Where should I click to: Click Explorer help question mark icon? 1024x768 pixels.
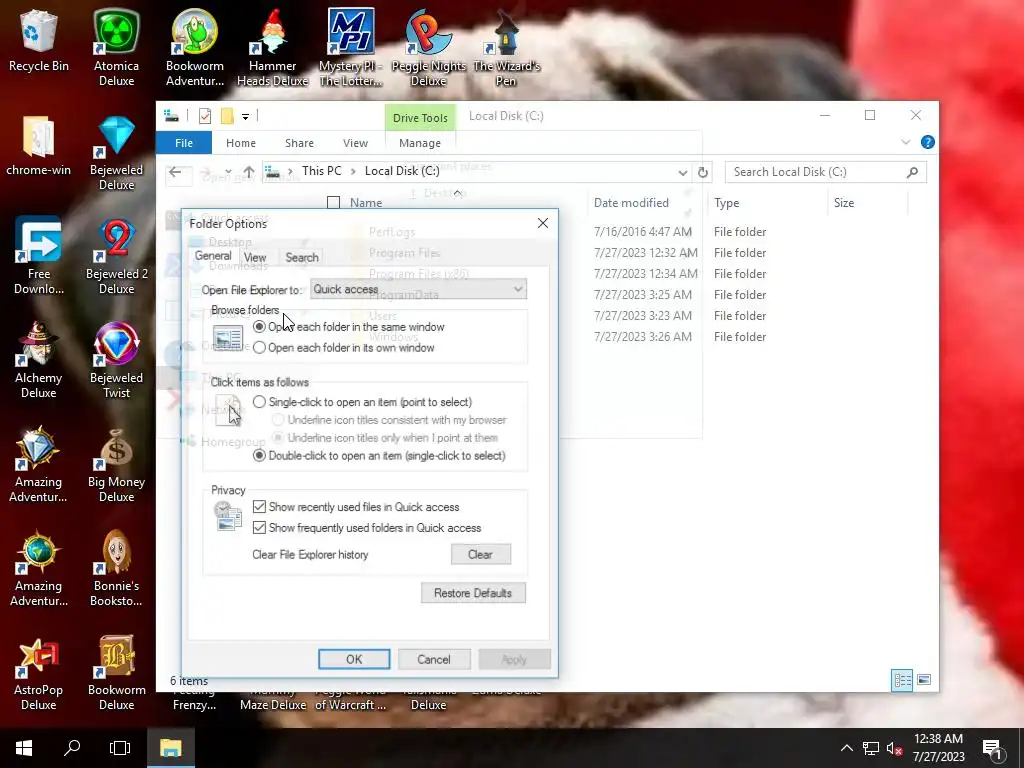click(x=927, y=142)
